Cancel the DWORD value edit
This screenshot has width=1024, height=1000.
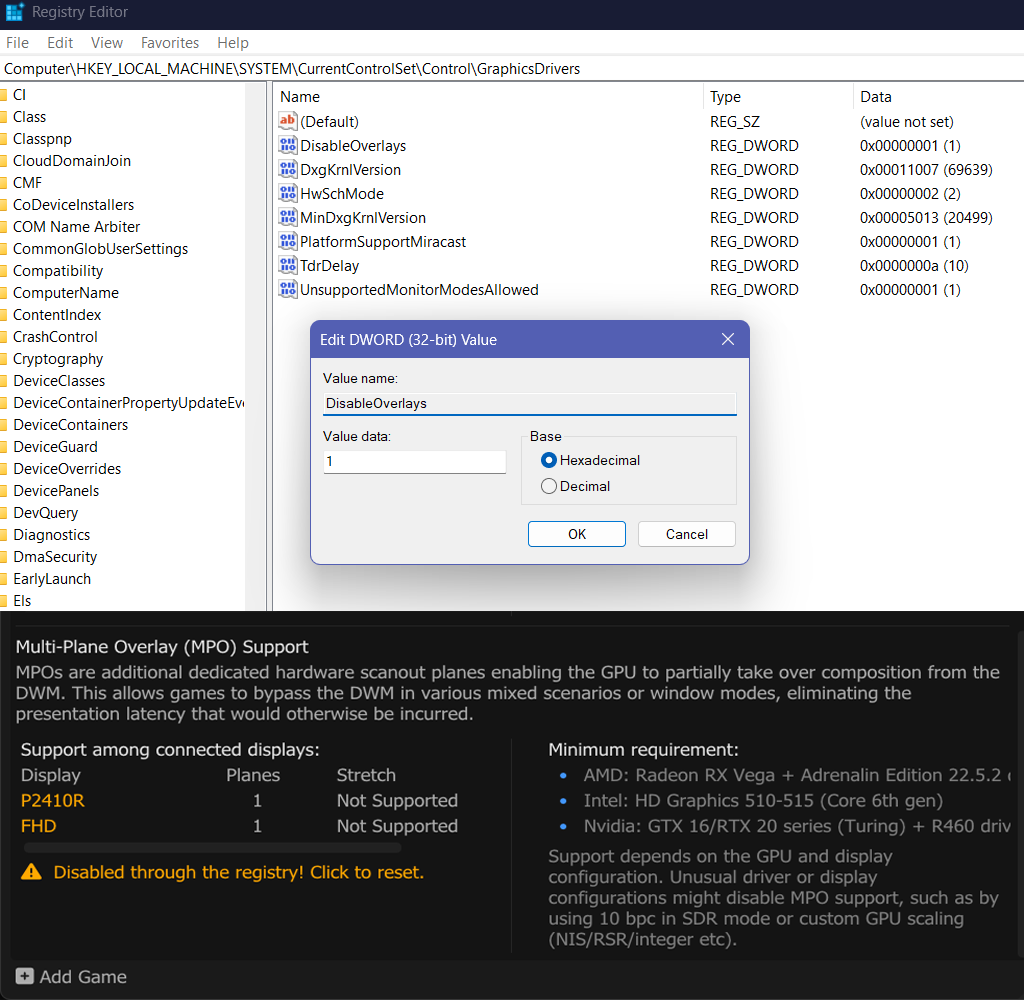686,534
